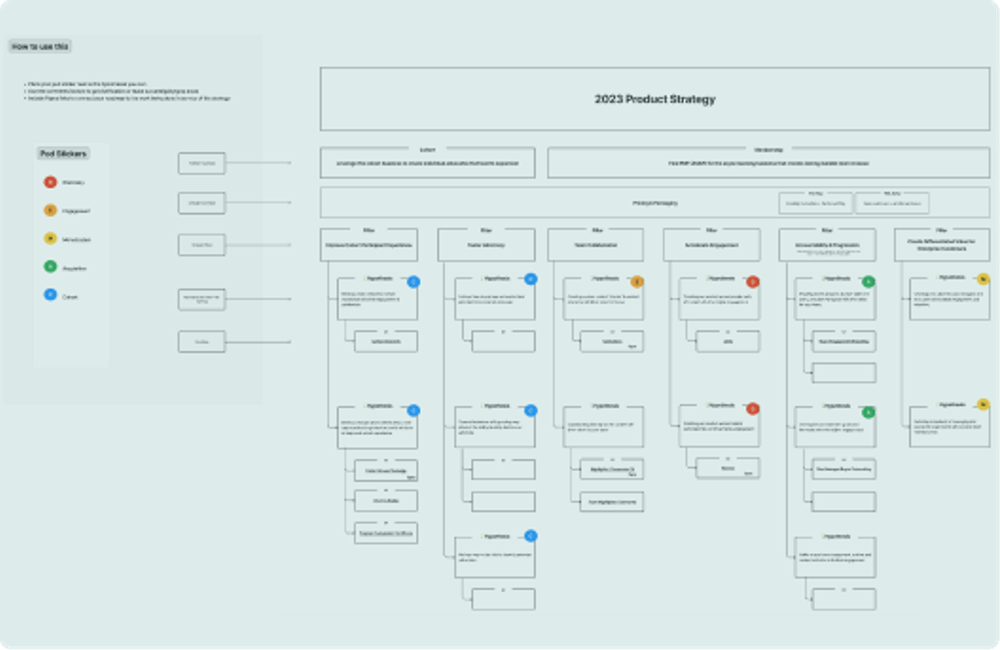Viewport: 1000px width, 650px height.
Task: Click the right chip in the priority heading row
Action: (894, 204)
